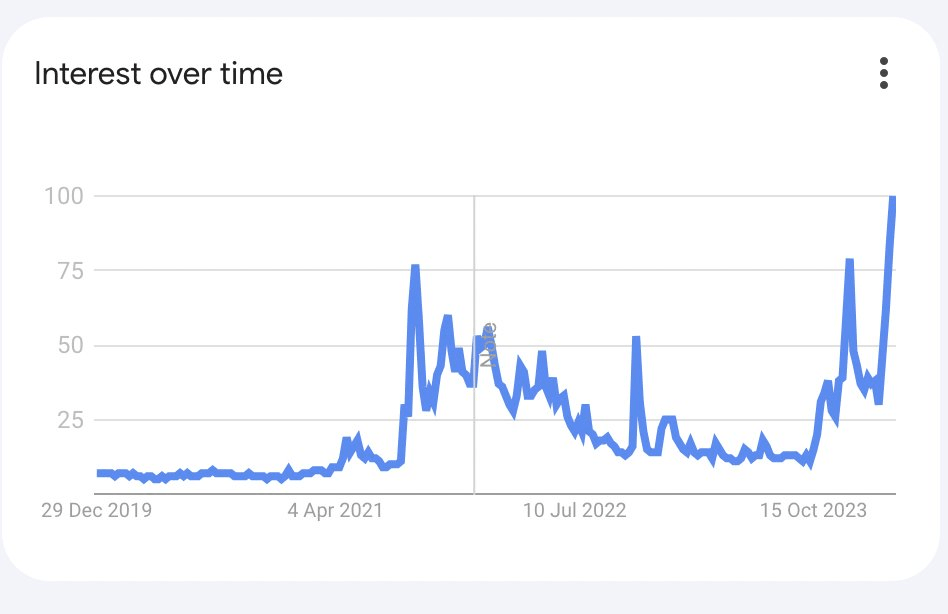Image resolution: width=948 pixels, height=614 pixels.
Task: Click the 'Interest over time' title
Action: (158, 73)
